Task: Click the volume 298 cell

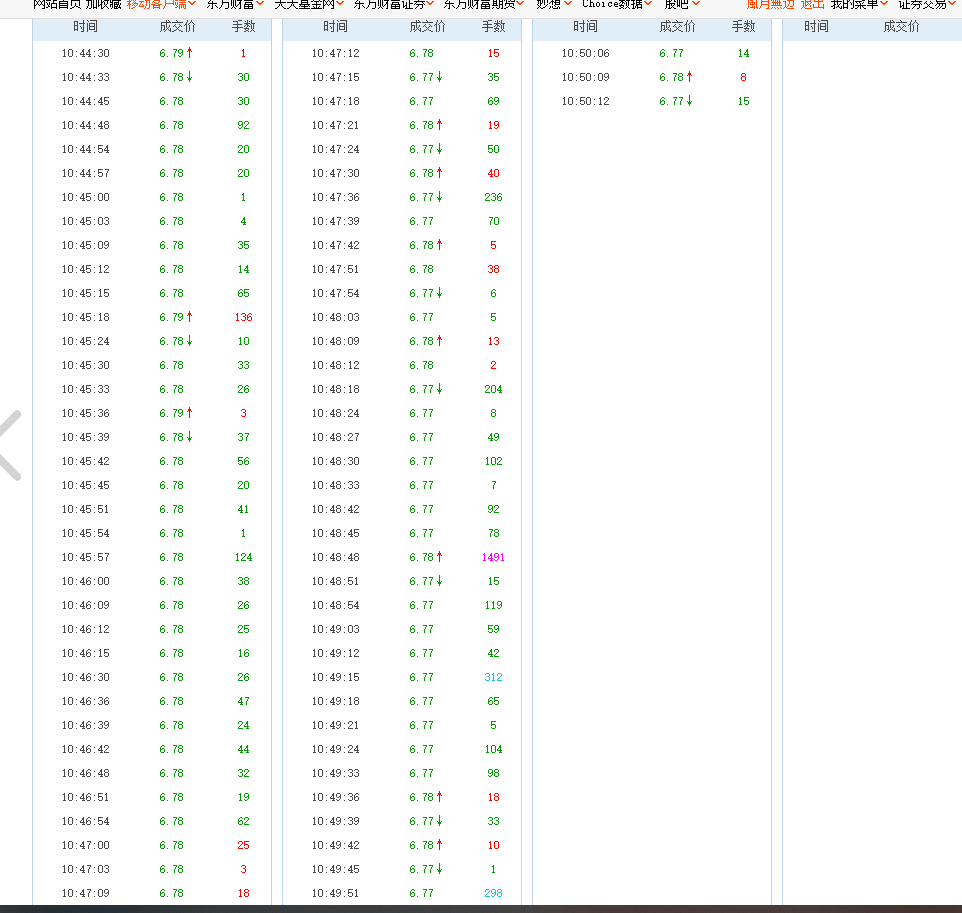Action: pyautogui.click(x=493, y=893)
